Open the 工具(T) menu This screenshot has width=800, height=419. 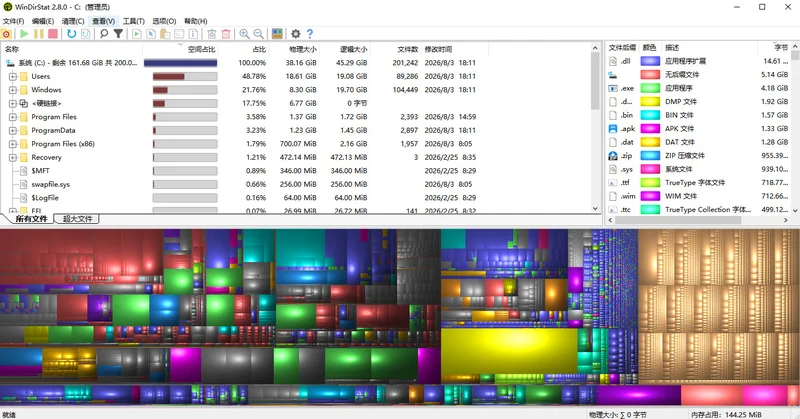point(133,21)
